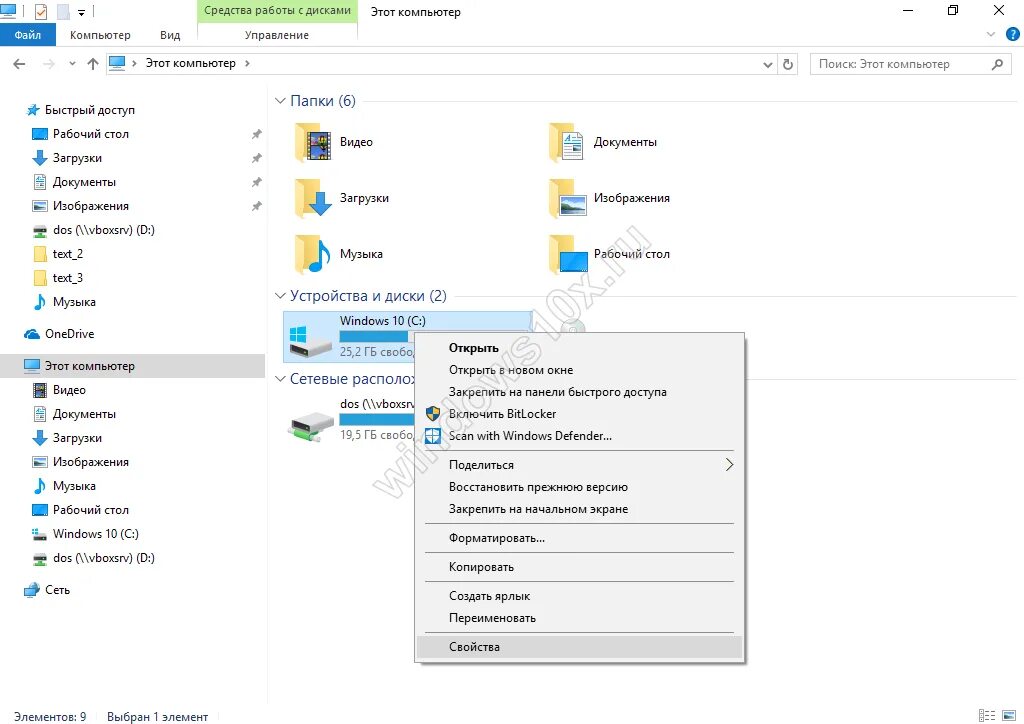1024x724 pixels.
Task: Choose Создать ярлык in the context menu
Action: click(x=579, y=596)
